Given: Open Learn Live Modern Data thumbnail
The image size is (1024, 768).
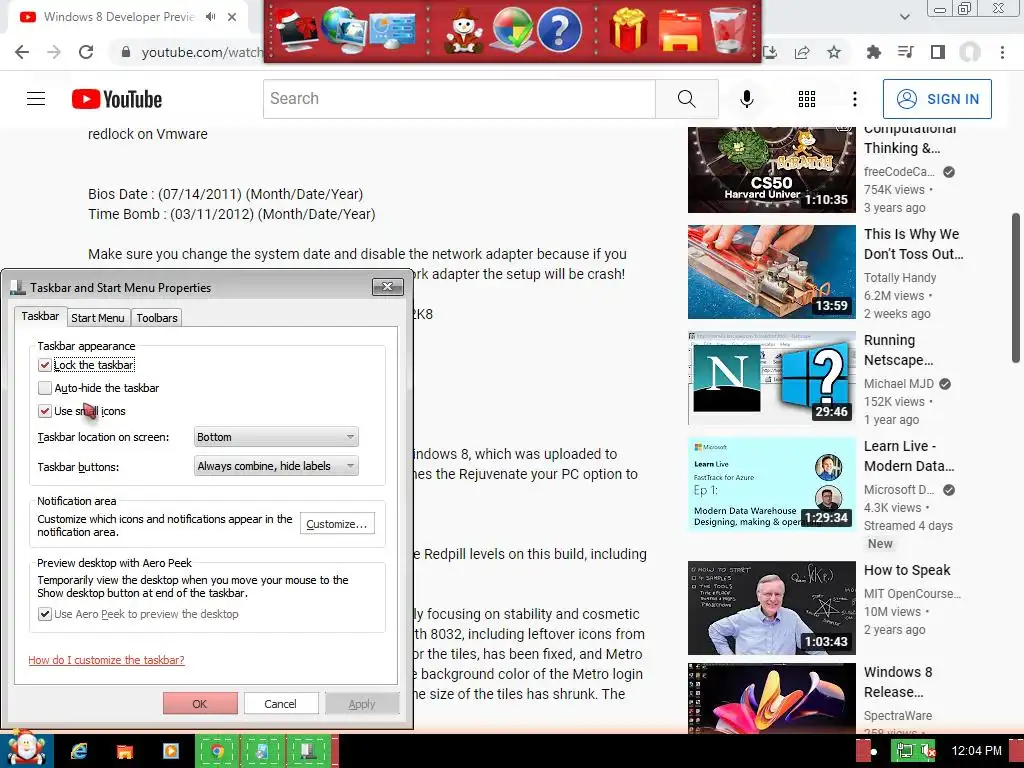Looking at the screenshot, I should pos(771,484).
